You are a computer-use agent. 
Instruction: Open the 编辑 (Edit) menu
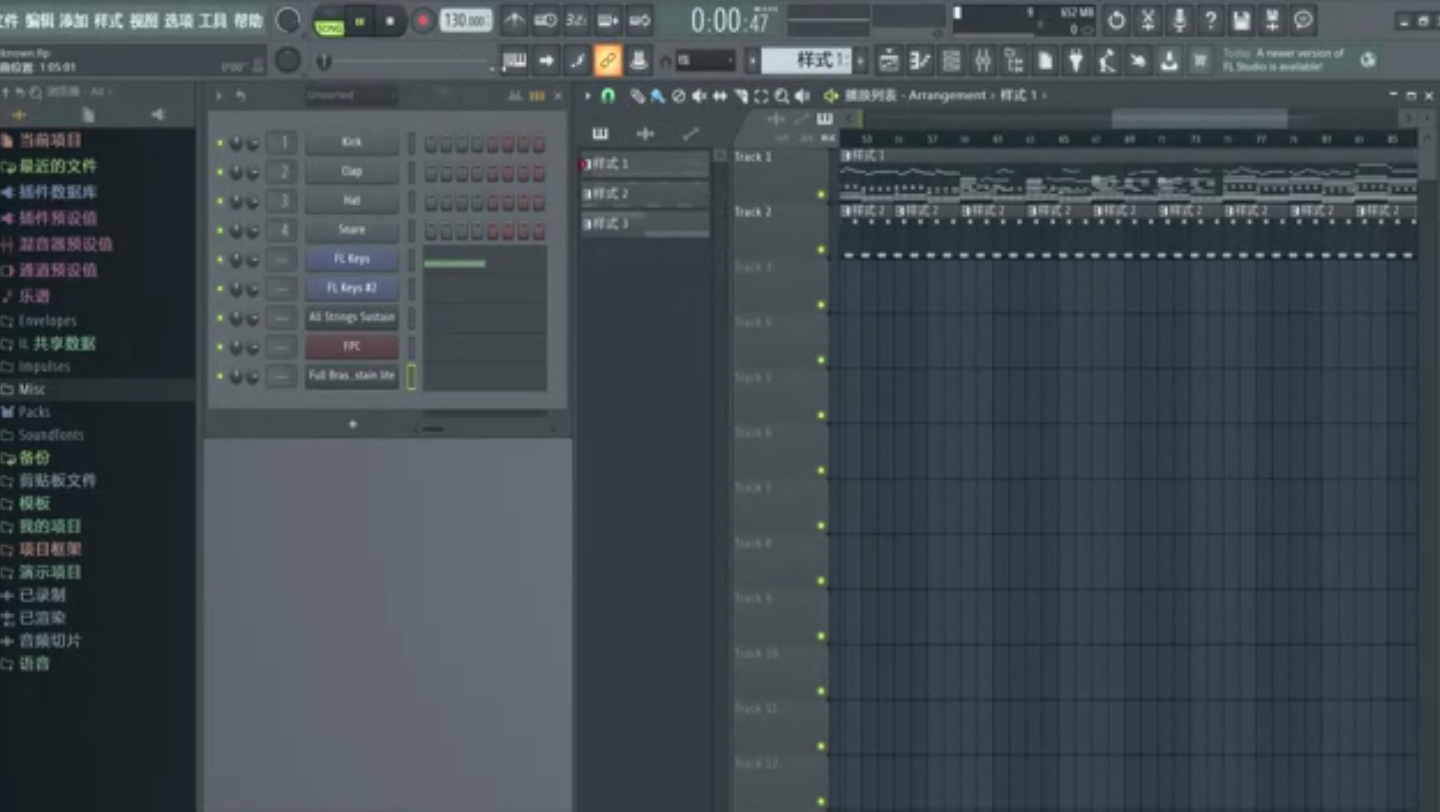click(39, 20)
